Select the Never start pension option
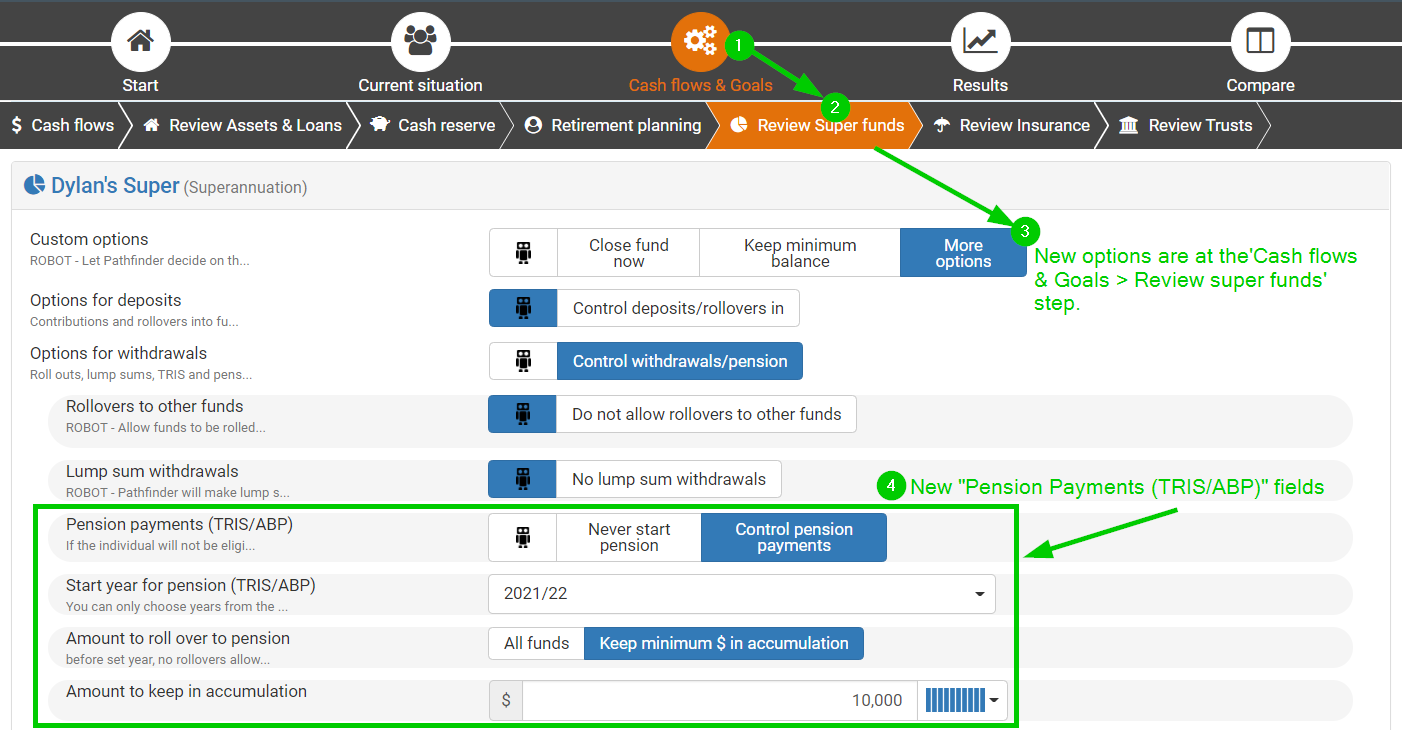 coord(629,537)
